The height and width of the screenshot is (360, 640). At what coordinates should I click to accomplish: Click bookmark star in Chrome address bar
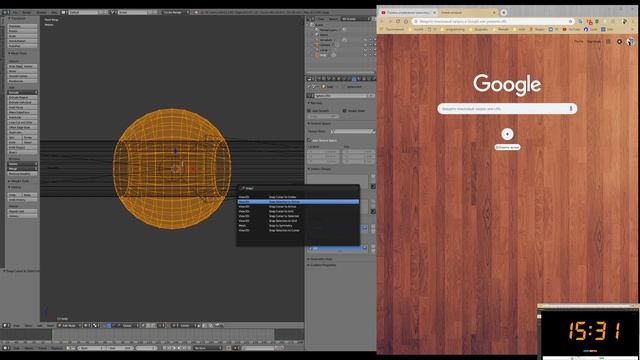(570, 21)
